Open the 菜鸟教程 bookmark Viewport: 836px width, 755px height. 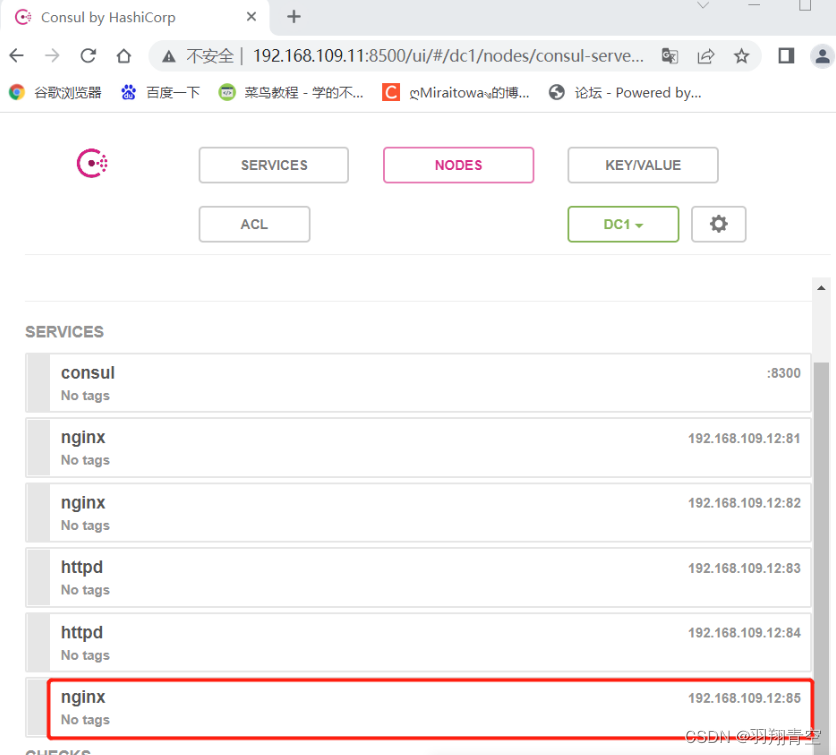pyautogui.click(x=291, y=93)
